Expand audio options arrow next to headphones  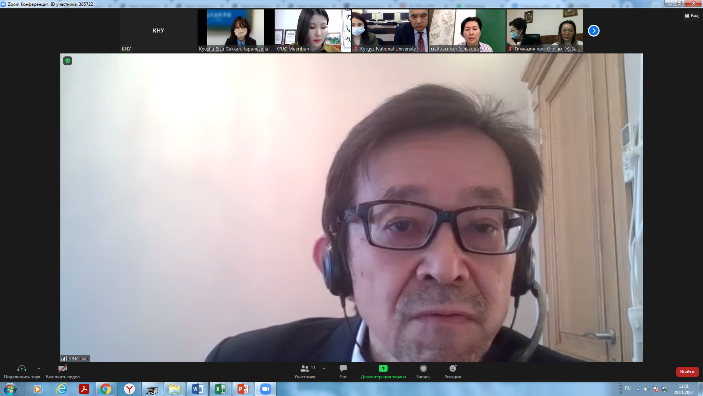tap(39, 368)
